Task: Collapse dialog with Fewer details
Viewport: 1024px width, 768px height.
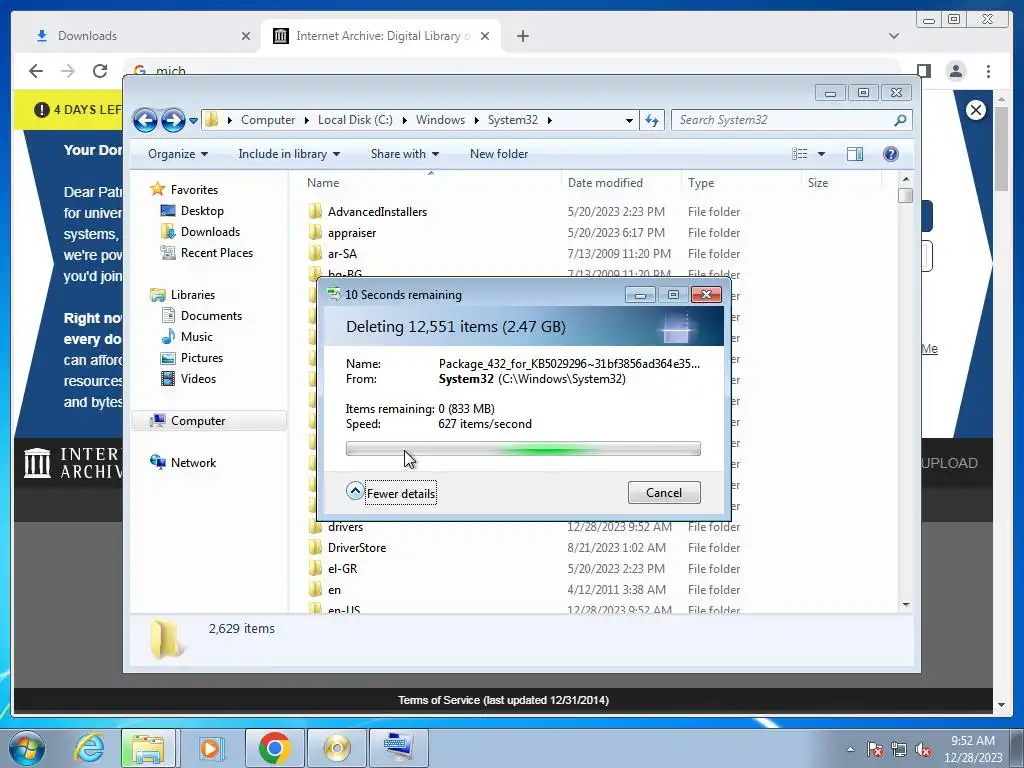Action: pos(391,493)
